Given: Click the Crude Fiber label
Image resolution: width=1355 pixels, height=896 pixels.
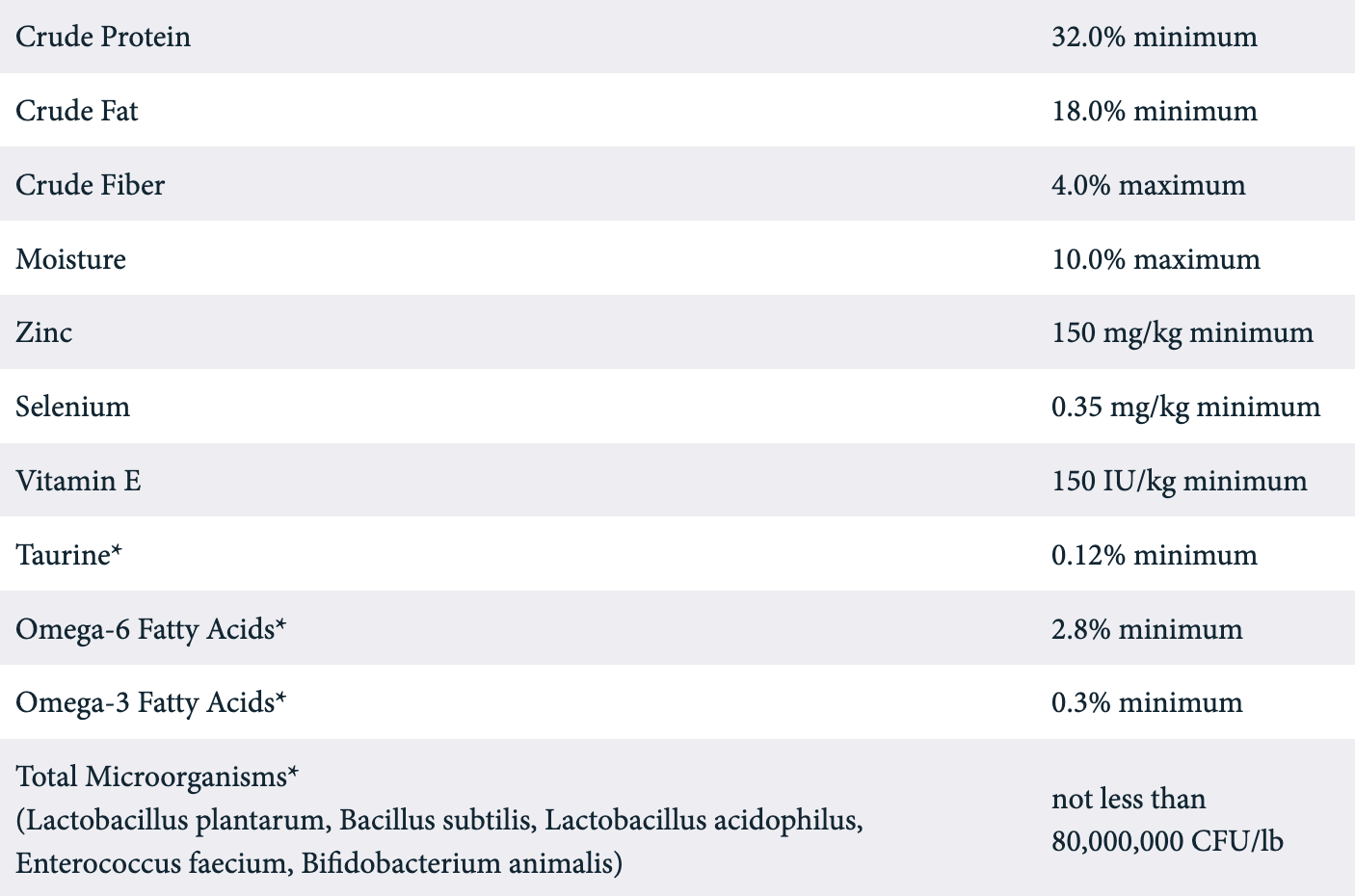Looking at the screenshot, I should (91, 185).
